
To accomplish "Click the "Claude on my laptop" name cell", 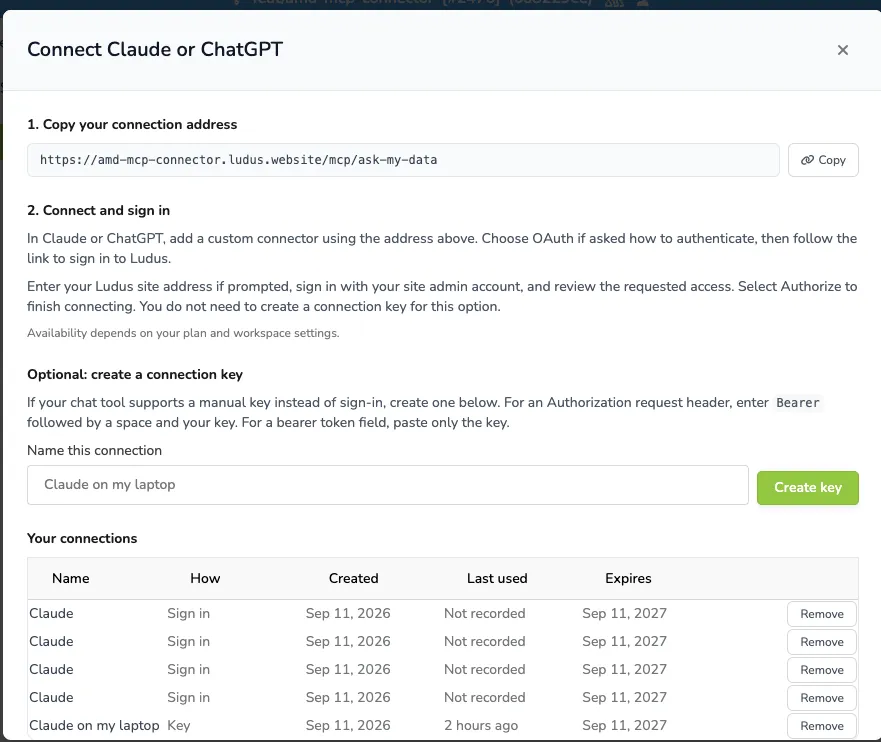I will pos(94,726).
